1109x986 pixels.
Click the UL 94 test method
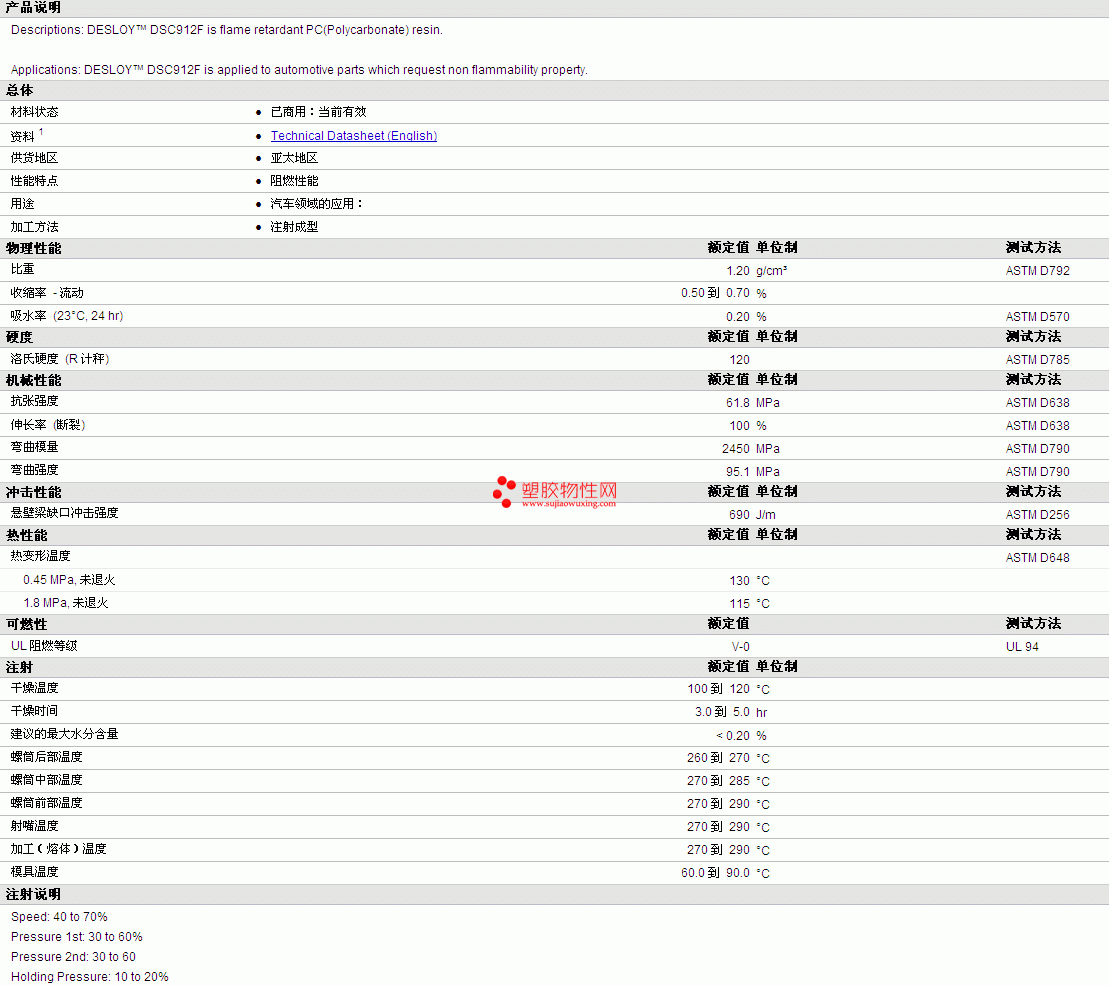[x=1022, y=647]
